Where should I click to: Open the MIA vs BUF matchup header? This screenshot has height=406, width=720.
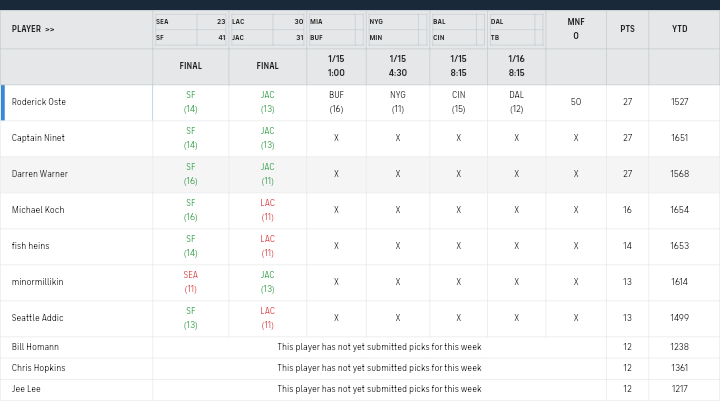pyautogui.click(x=336, y=29)
